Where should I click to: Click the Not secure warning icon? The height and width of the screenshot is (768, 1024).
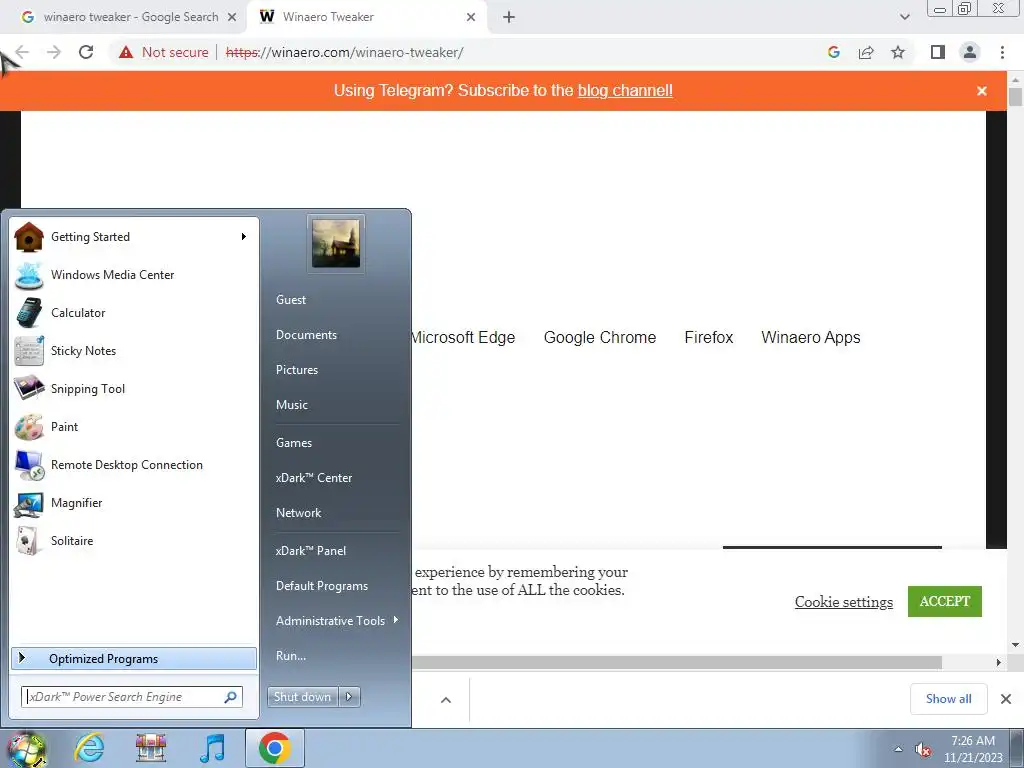click(x=126, y=52)
